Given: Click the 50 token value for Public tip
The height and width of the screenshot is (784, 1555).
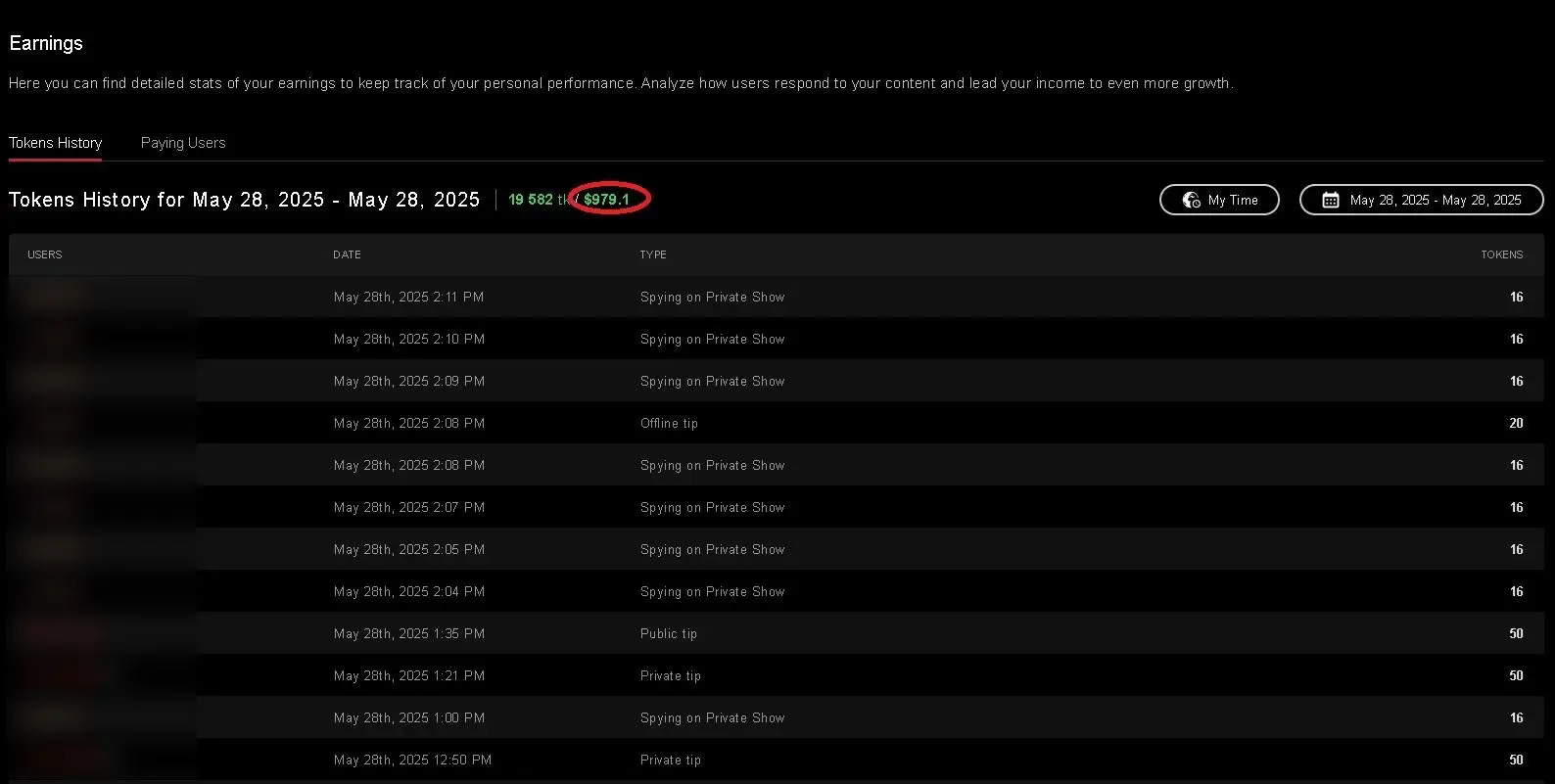Looking at the screenshot, I should point(1516,633).
